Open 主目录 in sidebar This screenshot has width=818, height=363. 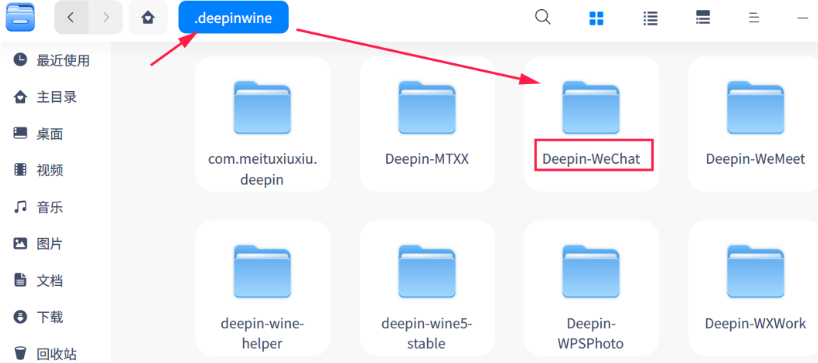56,97
